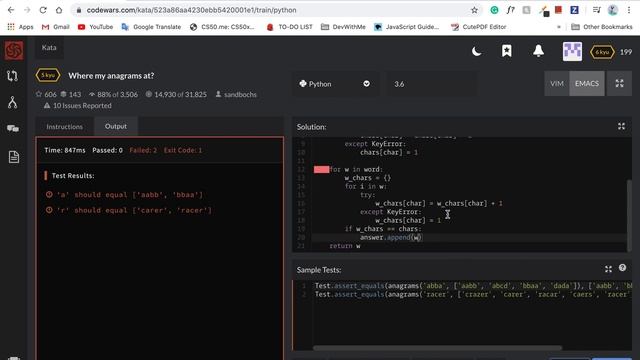
Task: Click the return w code line
Action: [344, 246]
